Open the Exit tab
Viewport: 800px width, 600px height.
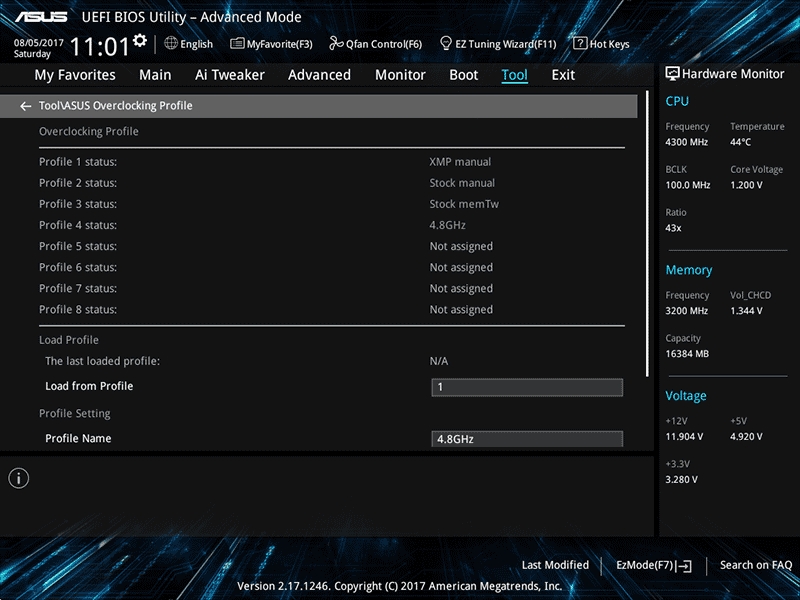[x=563, y=75]
